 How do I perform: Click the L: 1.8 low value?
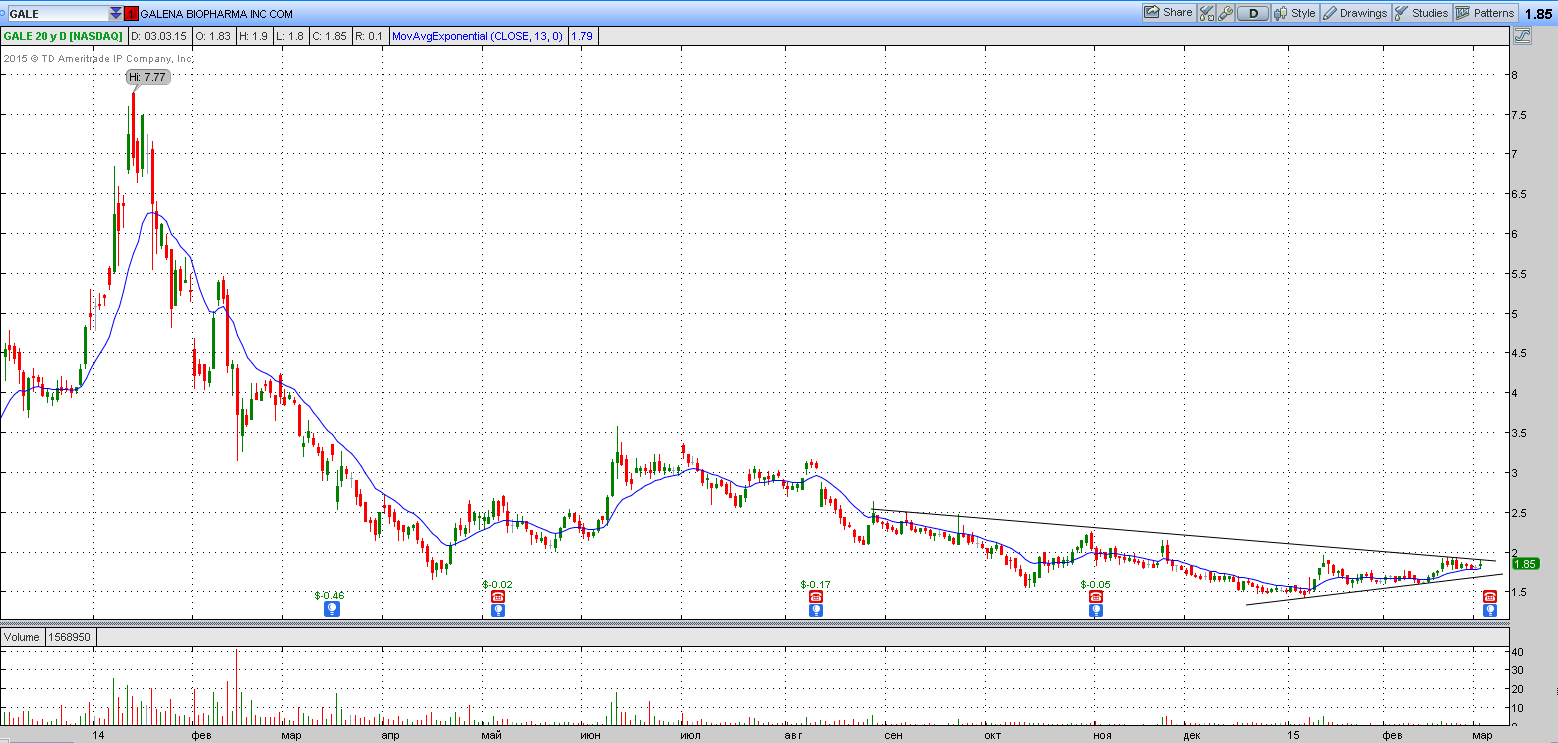point(289,36)
